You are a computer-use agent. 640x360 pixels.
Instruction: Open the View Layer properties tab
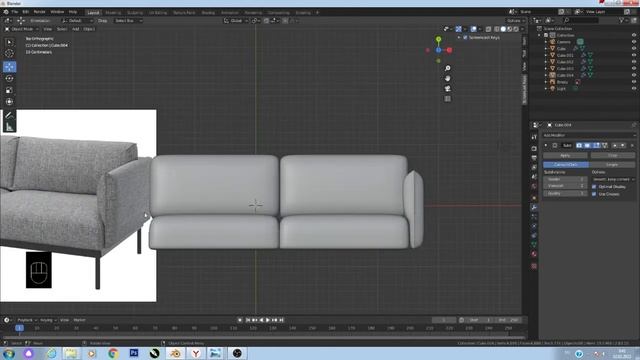534,167
